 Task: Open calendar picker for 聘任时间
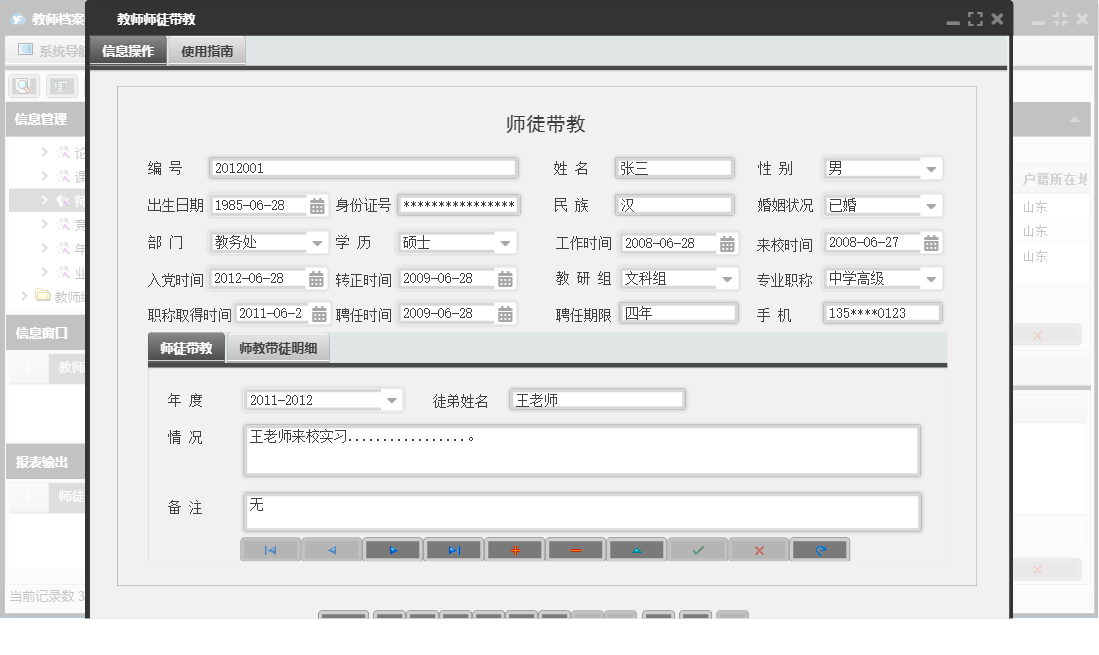(x=505, y=314)
